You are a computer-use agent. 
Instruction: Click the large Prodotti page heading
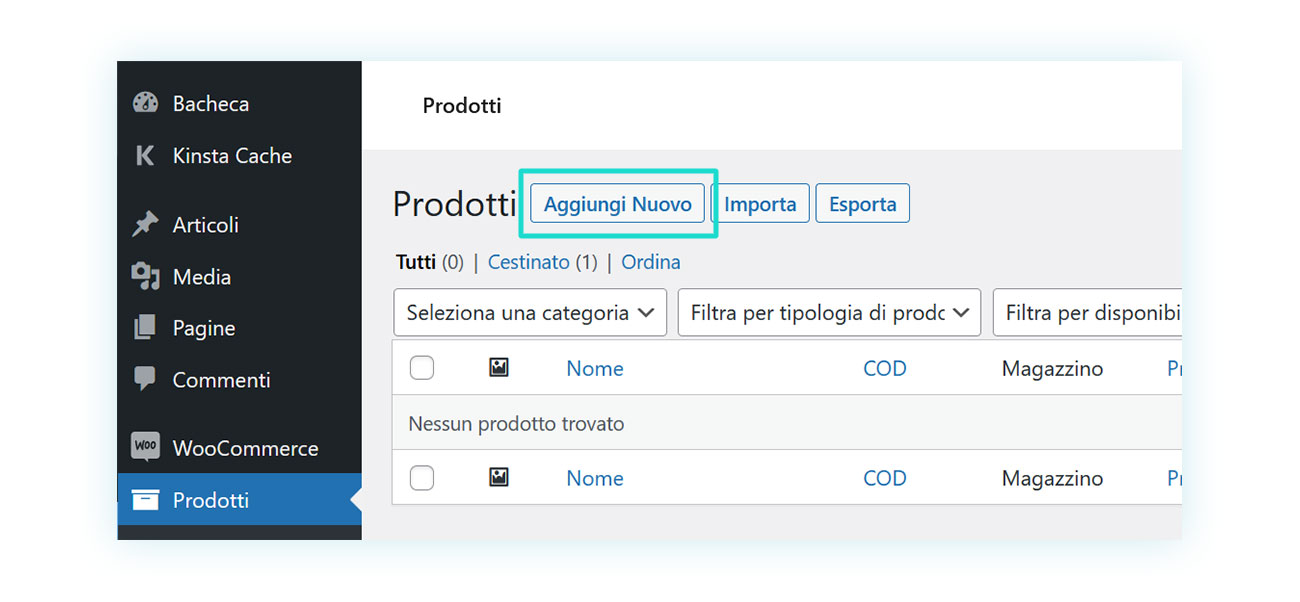click(x=454, y=204)
